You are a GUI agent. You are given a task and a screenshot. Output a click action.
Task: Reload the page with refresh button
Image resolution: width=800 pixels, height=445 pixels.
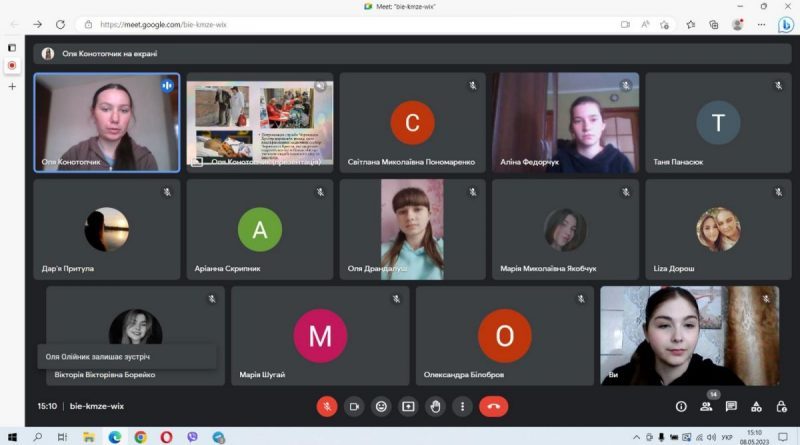tap(60, 24)
